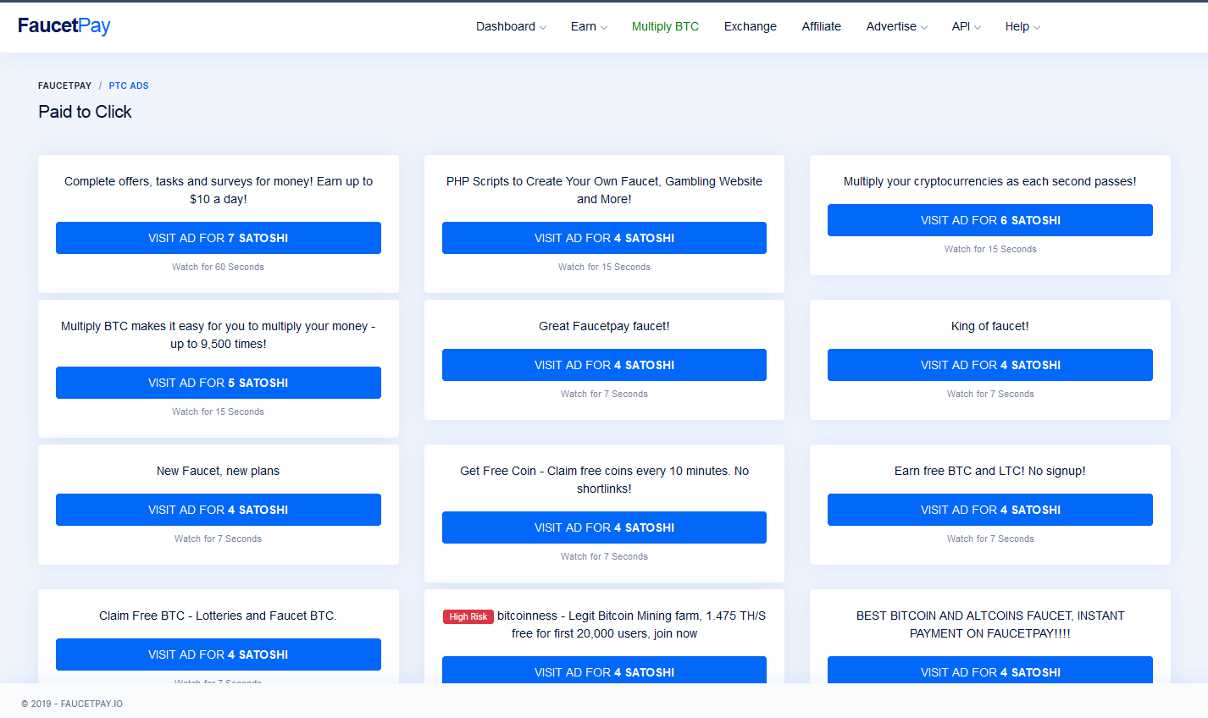Visit the Earn free BTC and LTC ad

pos(989,510)
